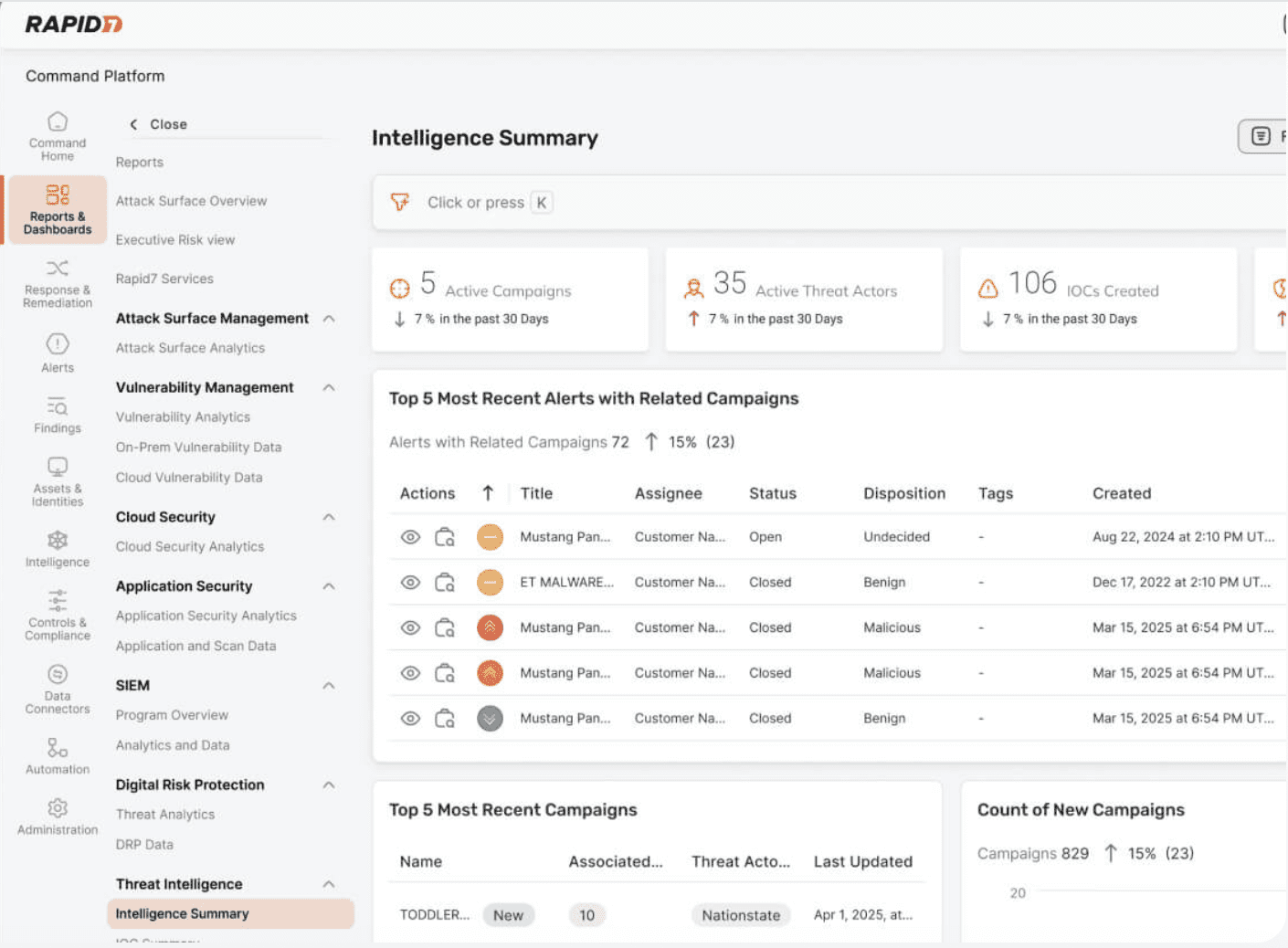Click the Undecided disposition cell
The width and height of the screenshot is (1288, 948).
896,537
